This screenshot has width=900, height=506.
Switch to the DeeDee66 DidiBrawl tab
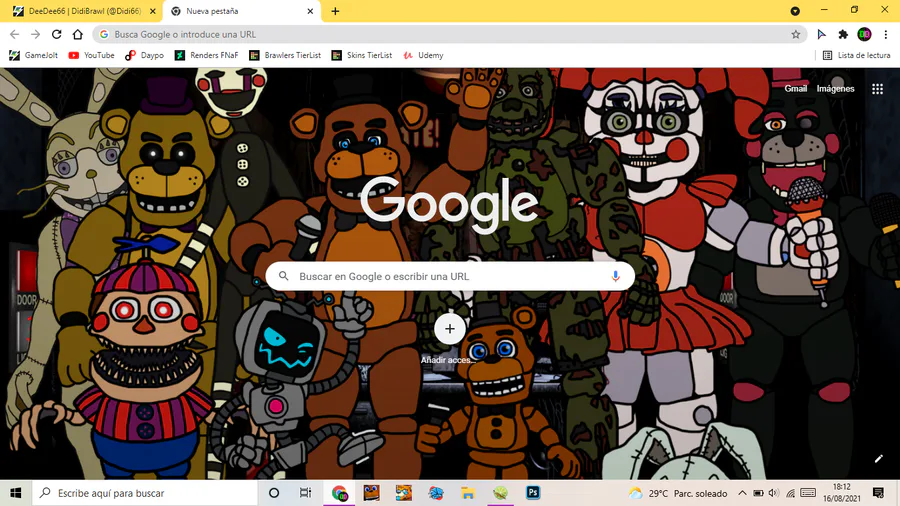tap(85, 11)
